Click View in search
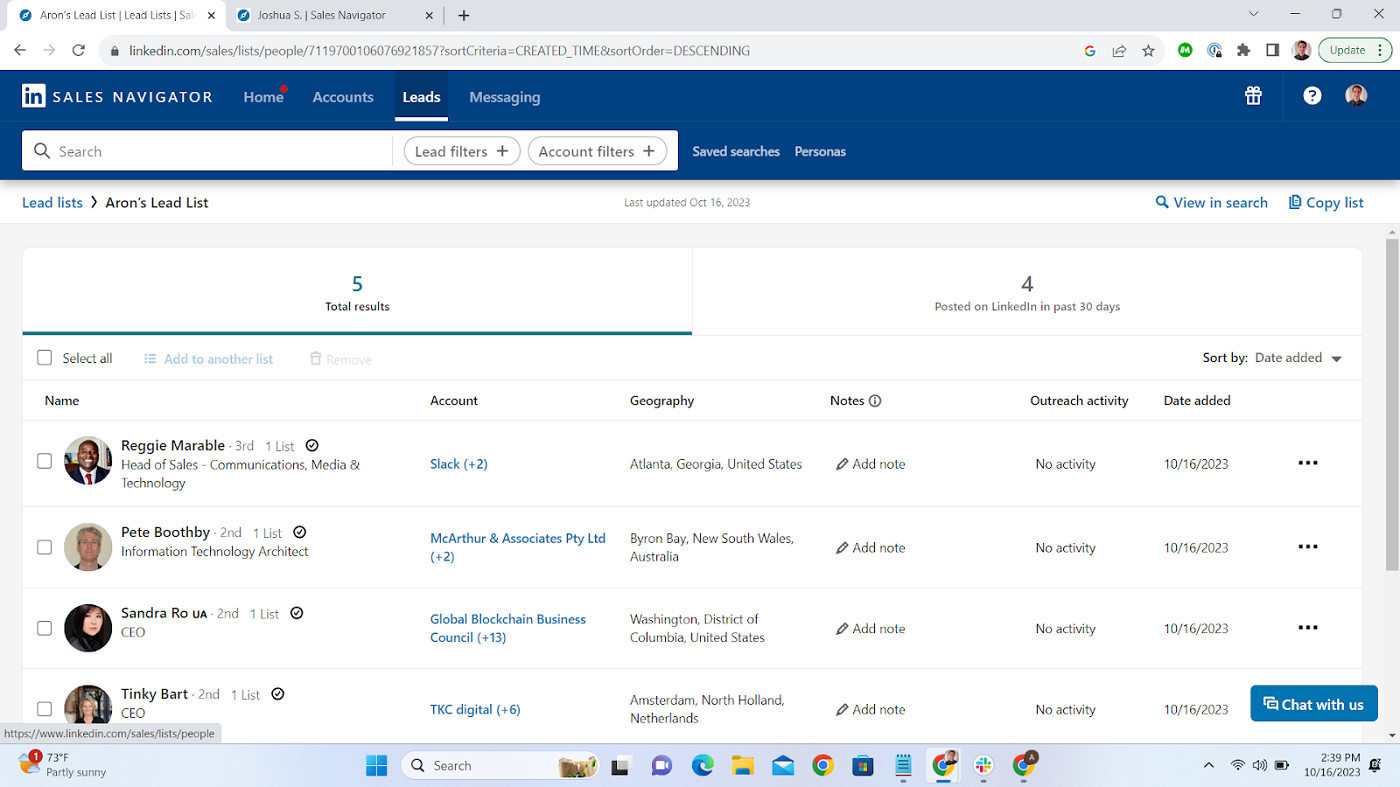 [x=1211, y=202]
